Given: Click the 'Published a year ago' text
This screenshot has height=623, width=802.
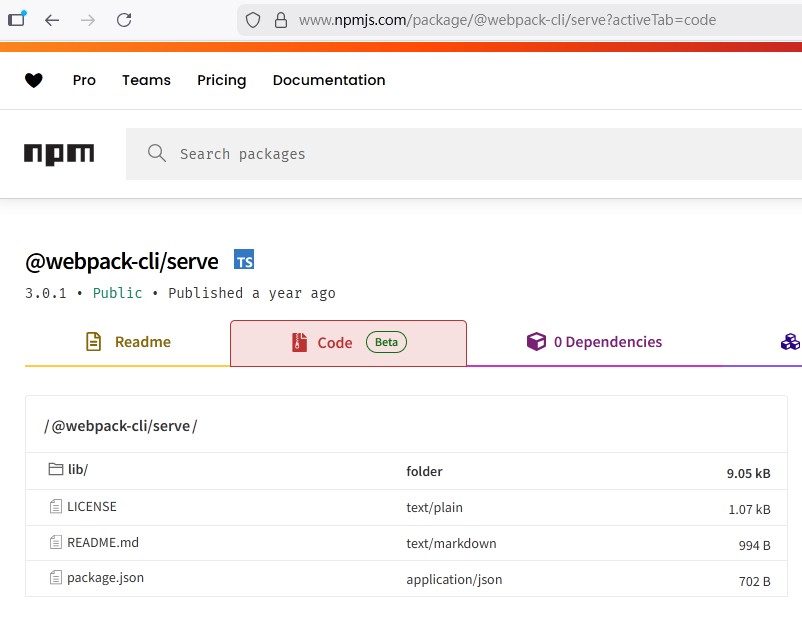Looking at the screenshot, I should [x=252, y=293].
